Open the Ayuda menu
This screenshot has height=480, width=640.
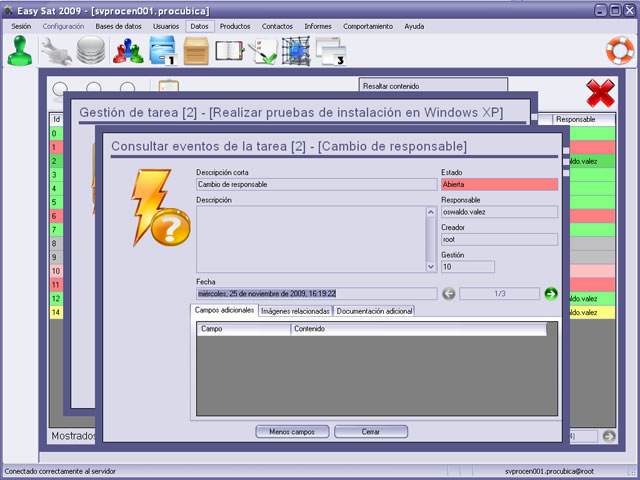point(414,26)
